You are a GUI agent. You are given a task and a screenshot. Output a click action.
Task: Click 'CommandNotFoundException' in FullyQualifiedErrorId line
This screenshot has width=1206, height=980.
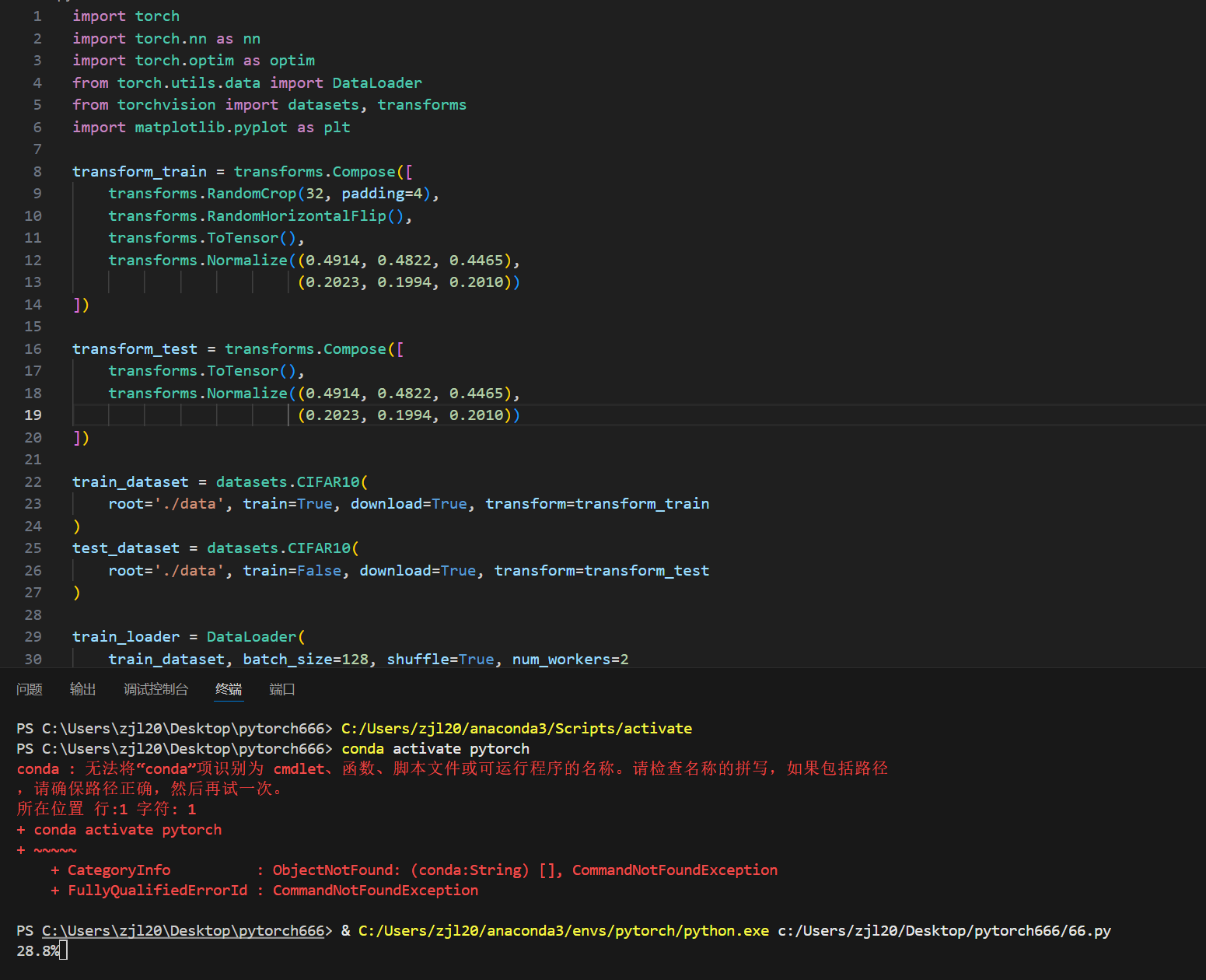(376, 891)
